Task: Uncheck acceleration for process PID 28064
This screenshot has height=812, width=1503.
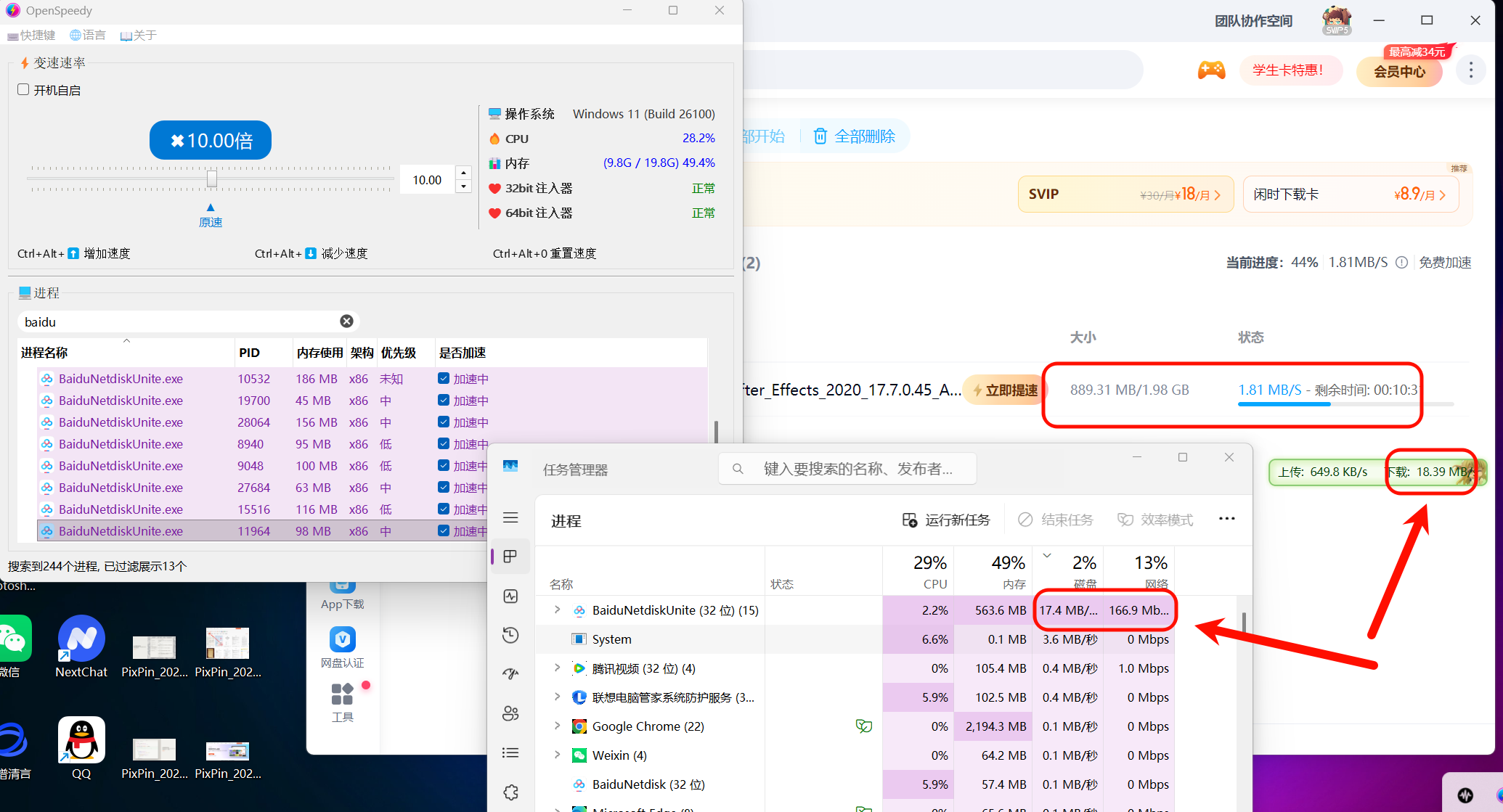Action: 444,422
